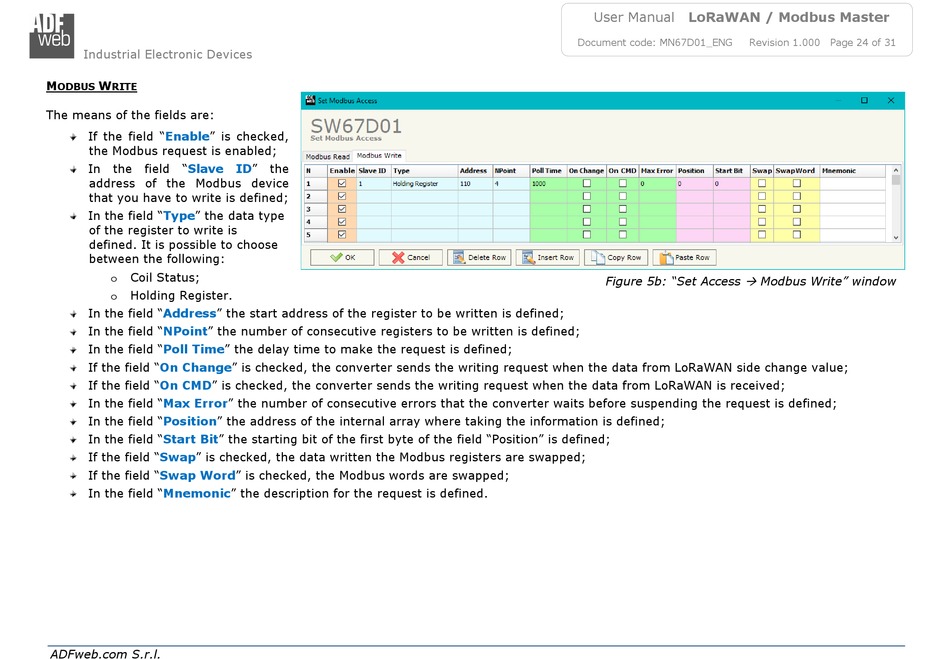Image resolution: width=950 pixels, height=659 pixels.
Task: Confirm with the OK button
Action: click(x=343, y=257)
